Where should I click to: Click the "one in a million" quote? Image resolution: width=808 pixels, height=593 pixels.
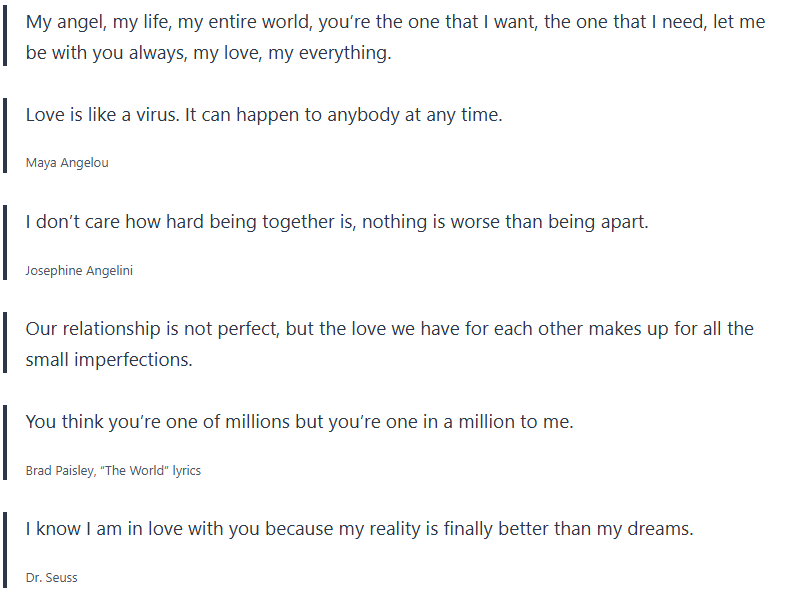tap(299, 422)
